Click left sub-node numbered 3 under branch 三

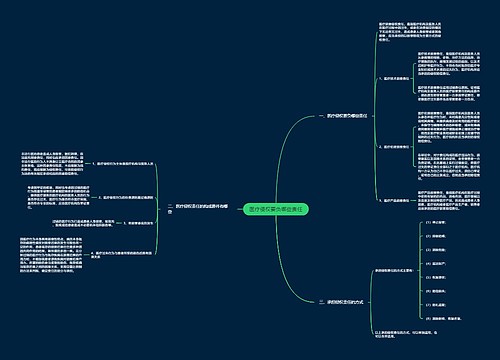pyautogui.click(x=138, y=223)
